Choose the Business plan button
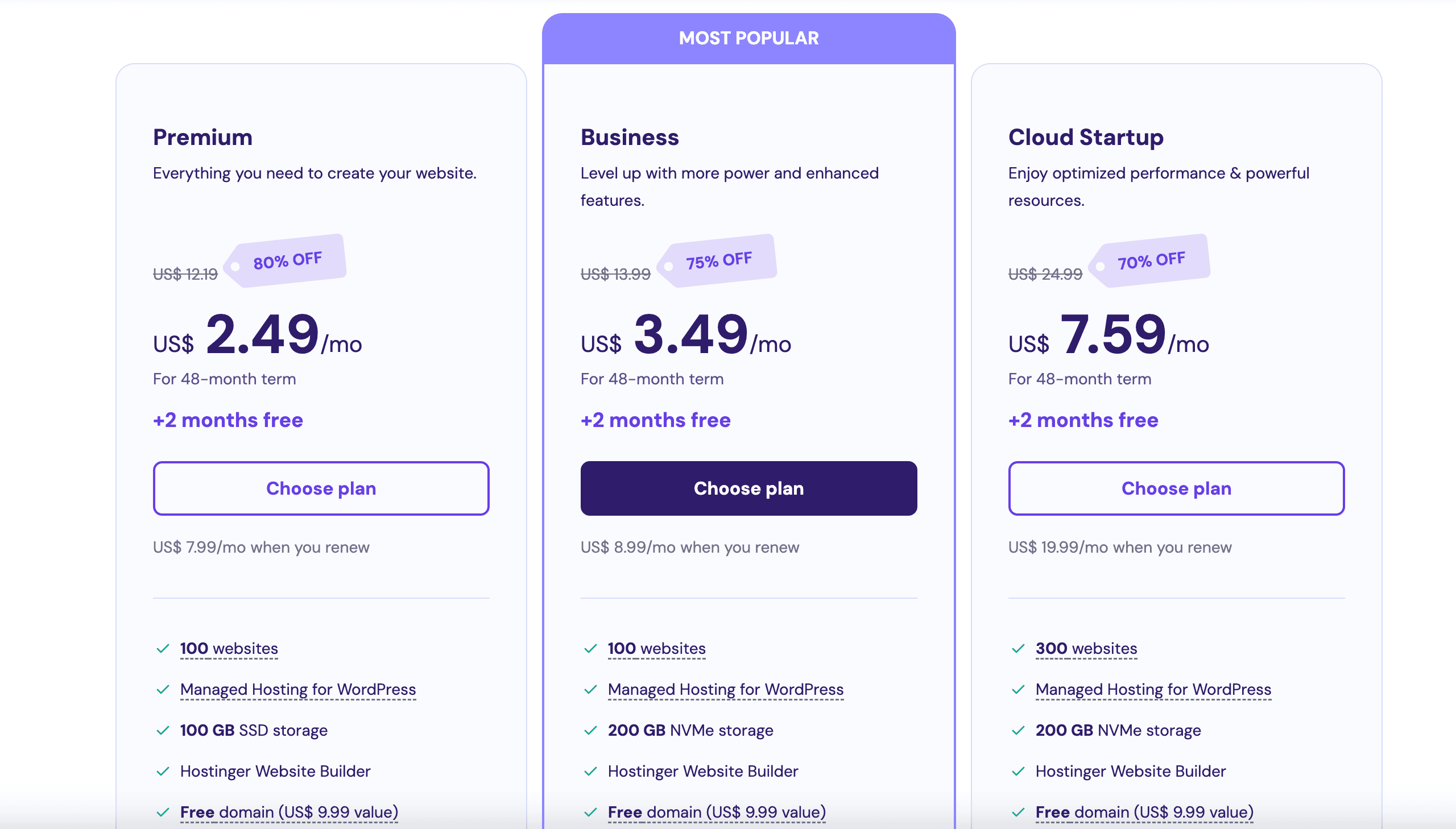1456x829 pixels. click(x=749, y=488)
